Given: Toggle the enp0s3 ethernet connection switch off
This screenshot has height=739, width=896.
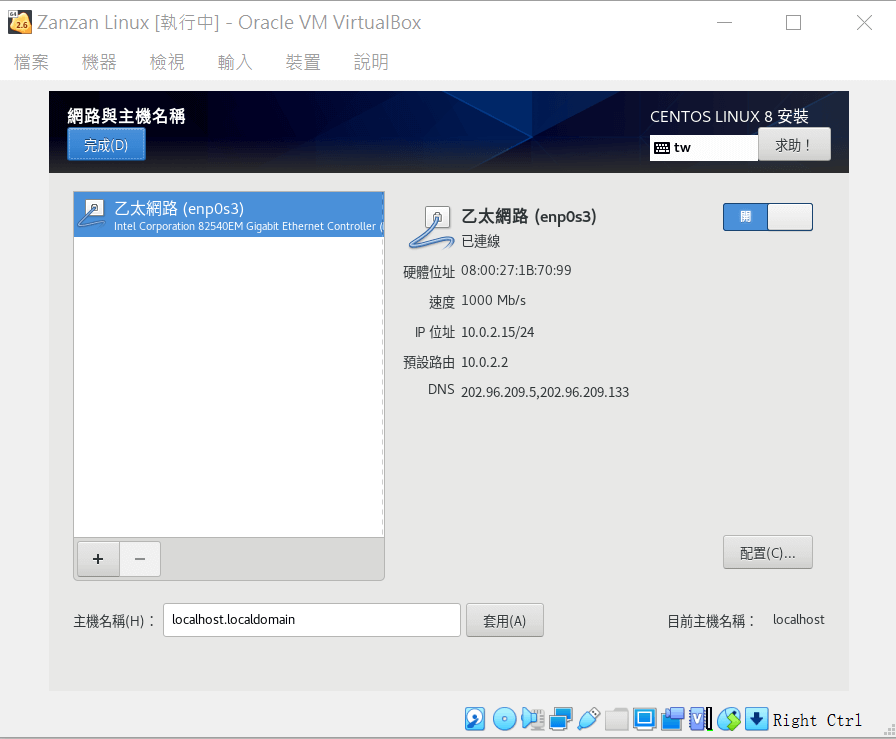Looking at the screenshot, I should click(x=767, y=217).
